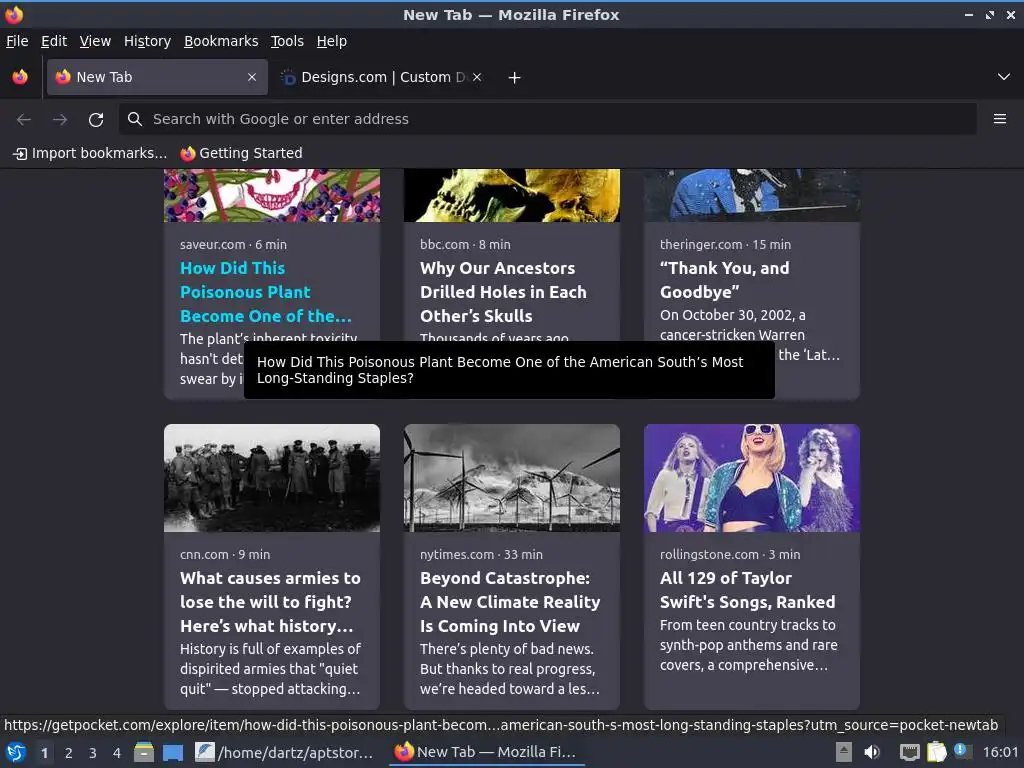Click the climate article description text
The width and height of the screenshot is (1024, 768).
509,669
